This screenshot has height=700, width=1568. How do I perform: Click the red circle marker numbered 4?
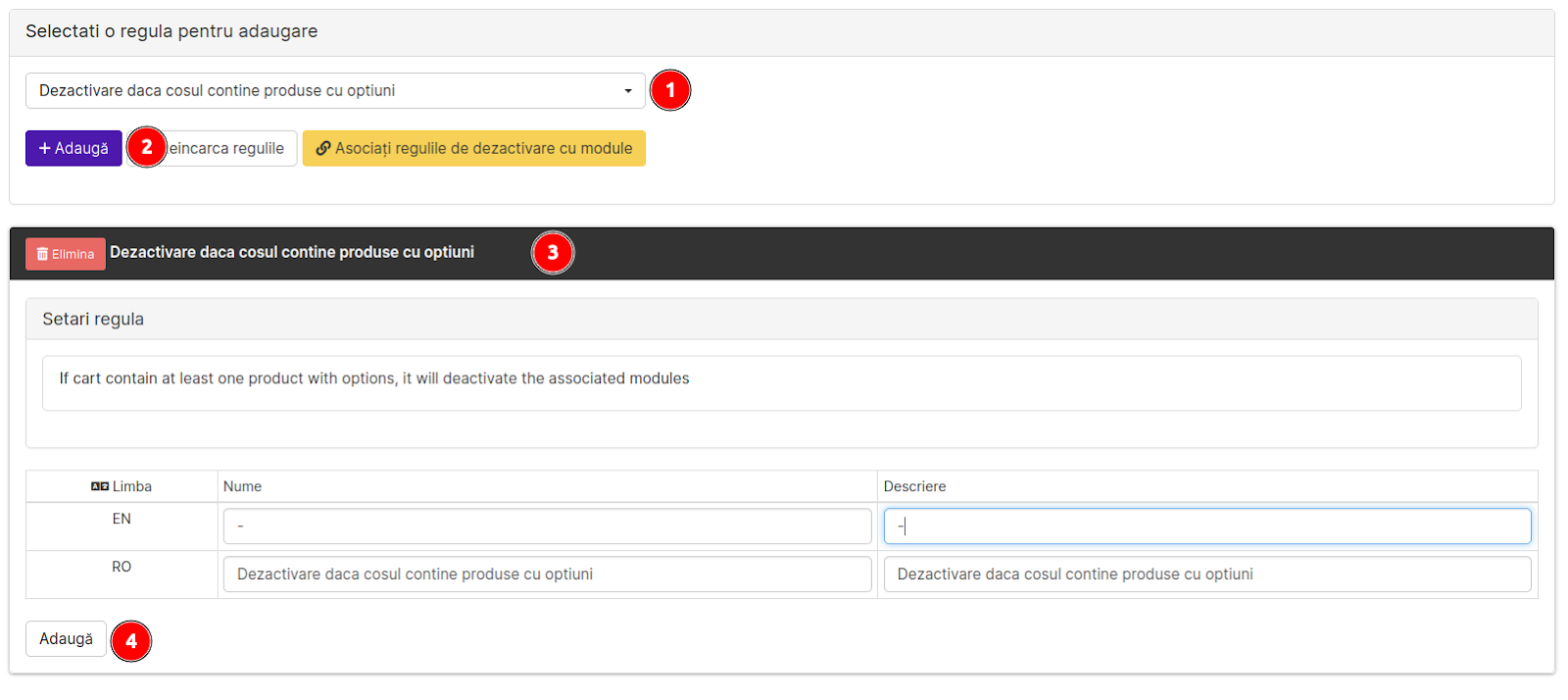point(131,641)
